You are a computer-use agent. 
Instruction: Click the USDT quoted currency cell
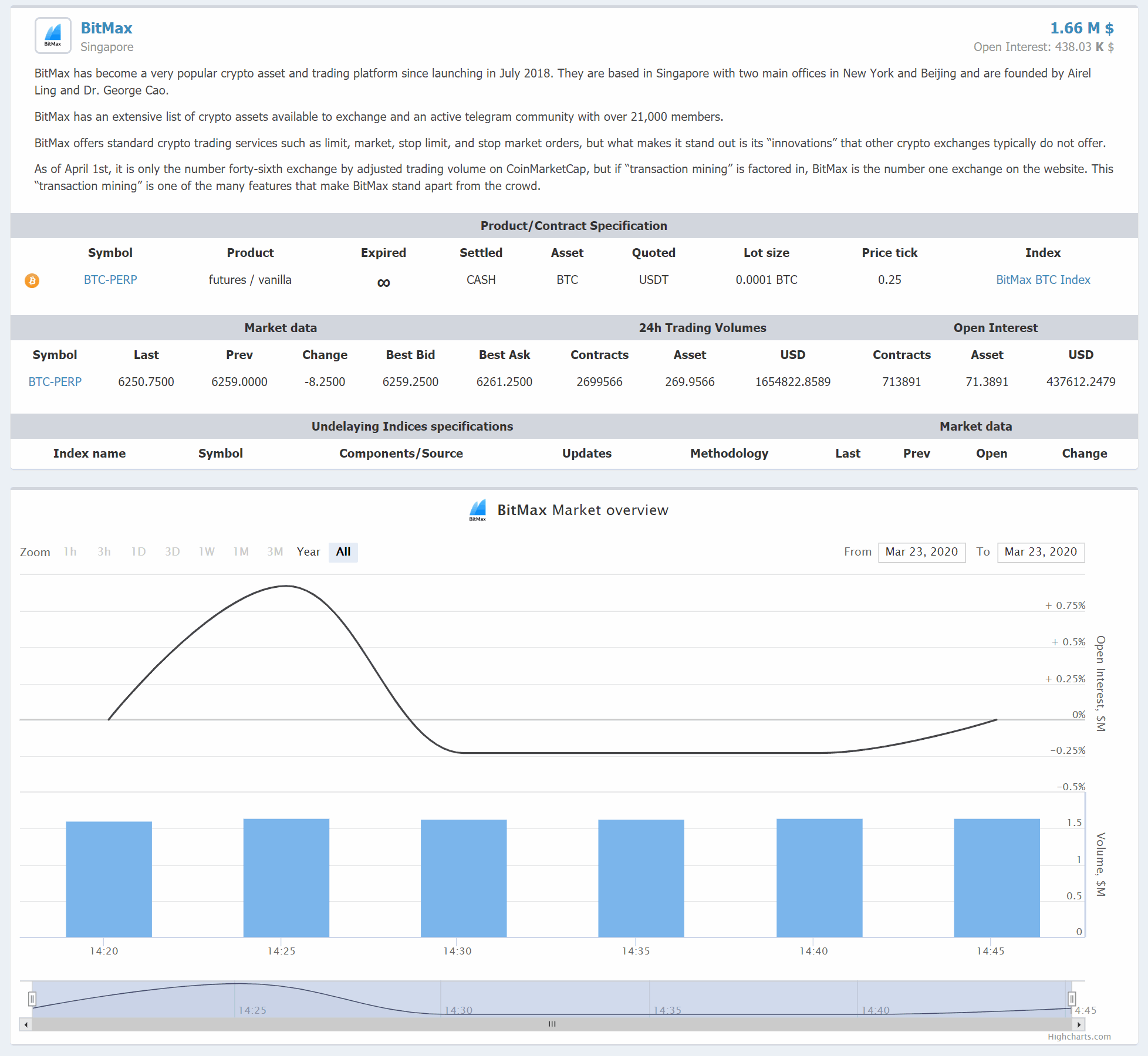[x=653, y=280]
